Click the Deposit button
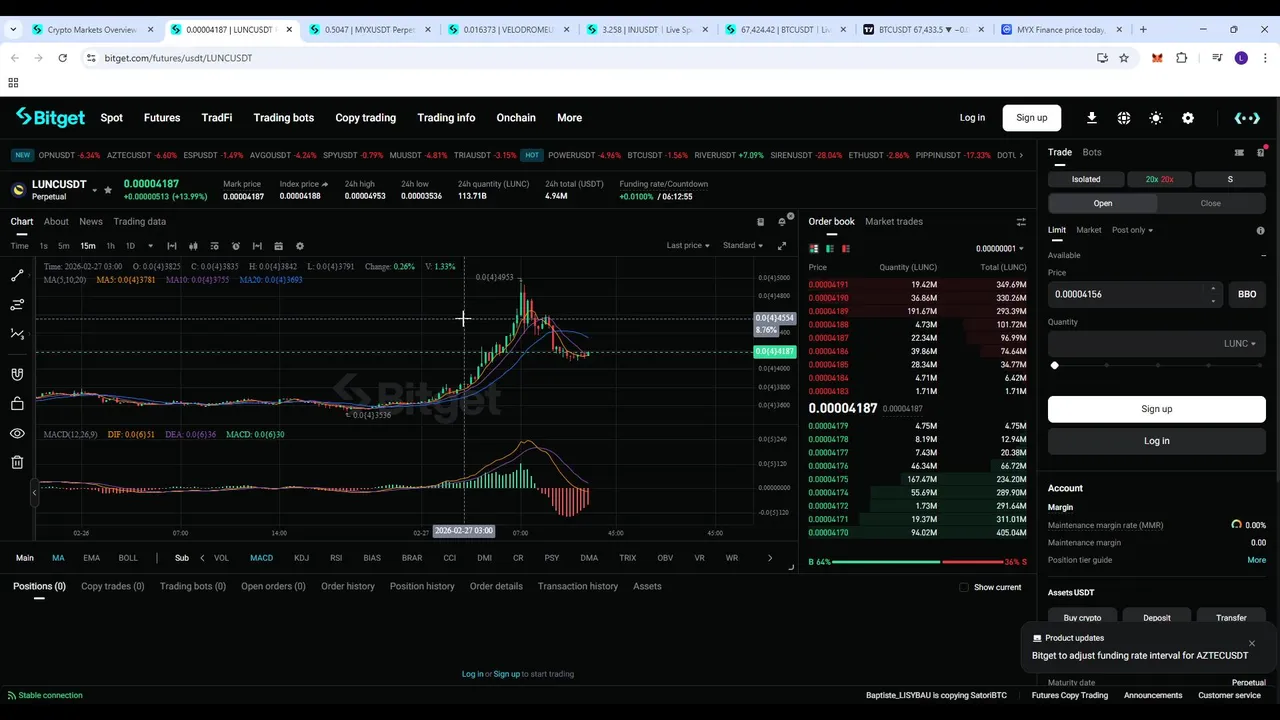Screen dimensions: 1280x720 [x=1157, y=618]
